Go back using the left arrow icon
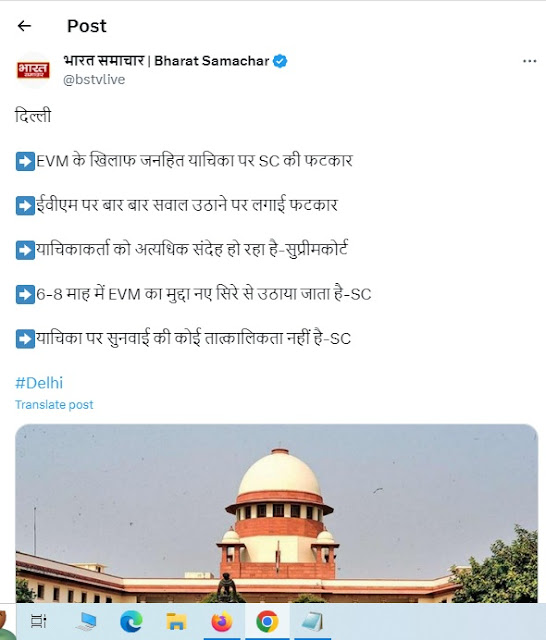The width and height of the screenshot is (546, 640). [x=24, y=26]
